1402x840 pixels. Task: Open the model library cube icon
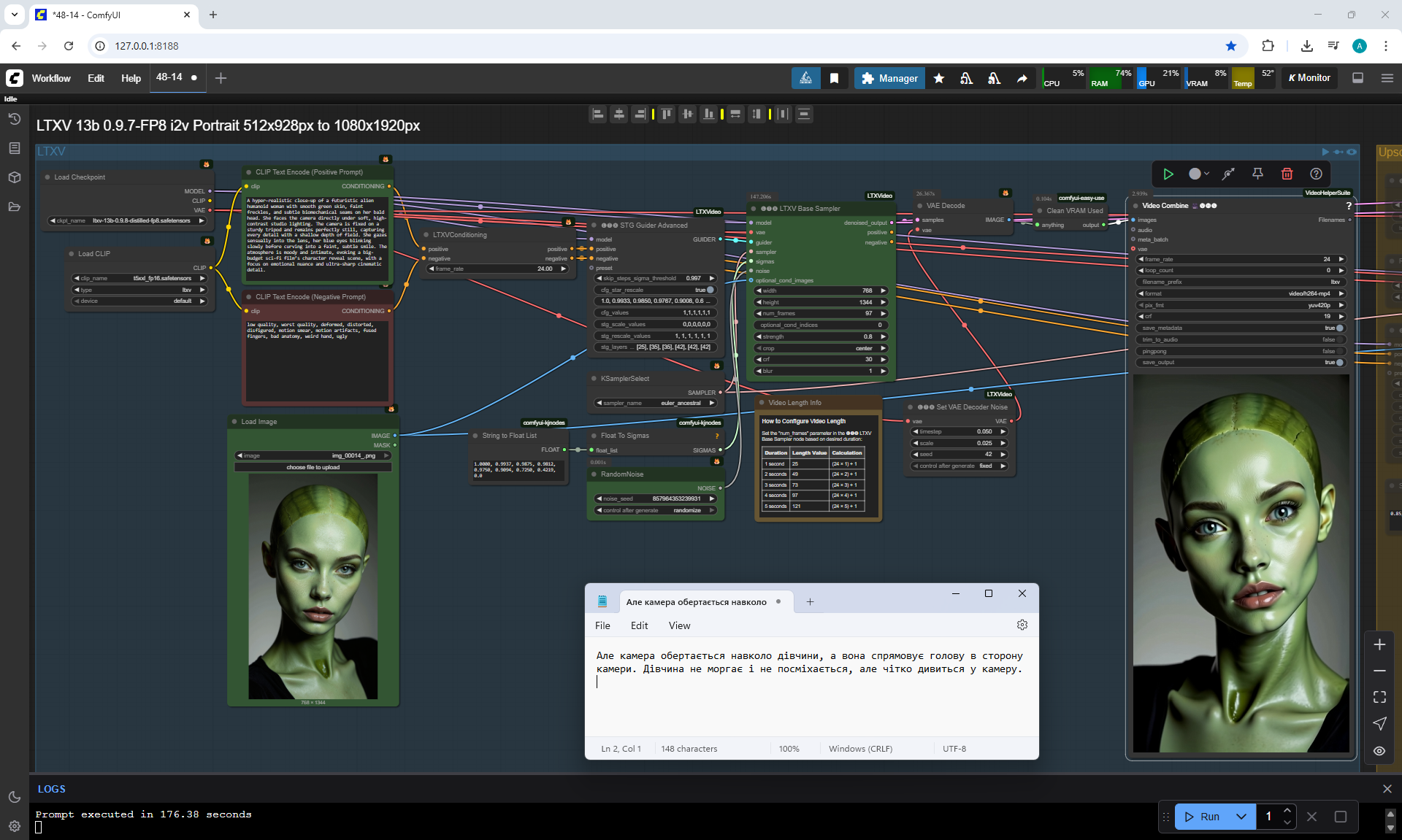tap(14, 177)
